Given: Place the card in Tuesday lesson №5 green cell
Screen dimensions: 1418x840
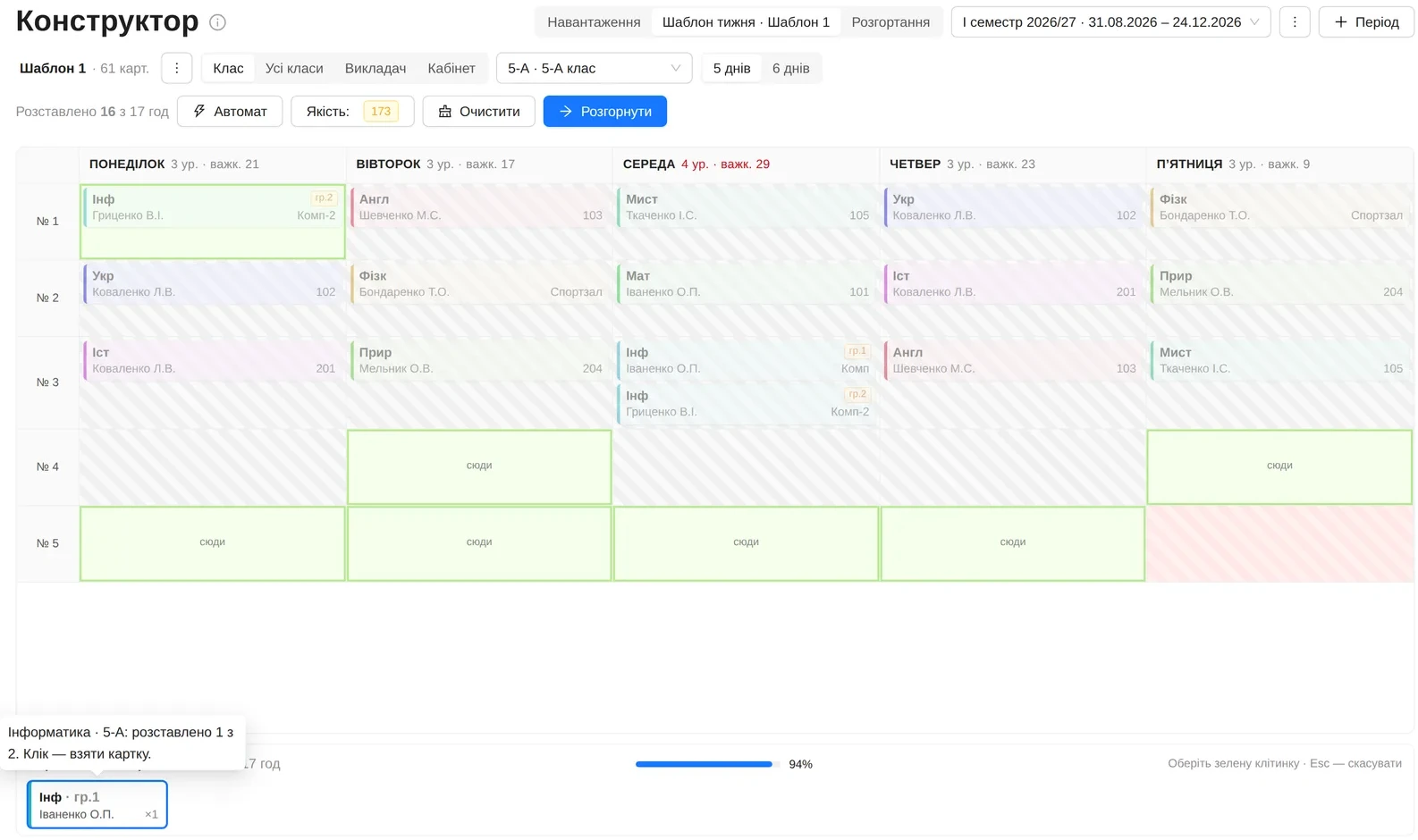Looking at the screenshot, I should click(x=479, y=543).
